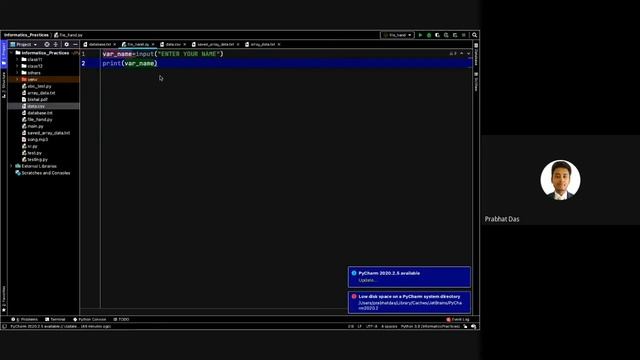Screen dimensions: 640x360
Task: Expand the class12 folder
Action: (x=18, y=66)
